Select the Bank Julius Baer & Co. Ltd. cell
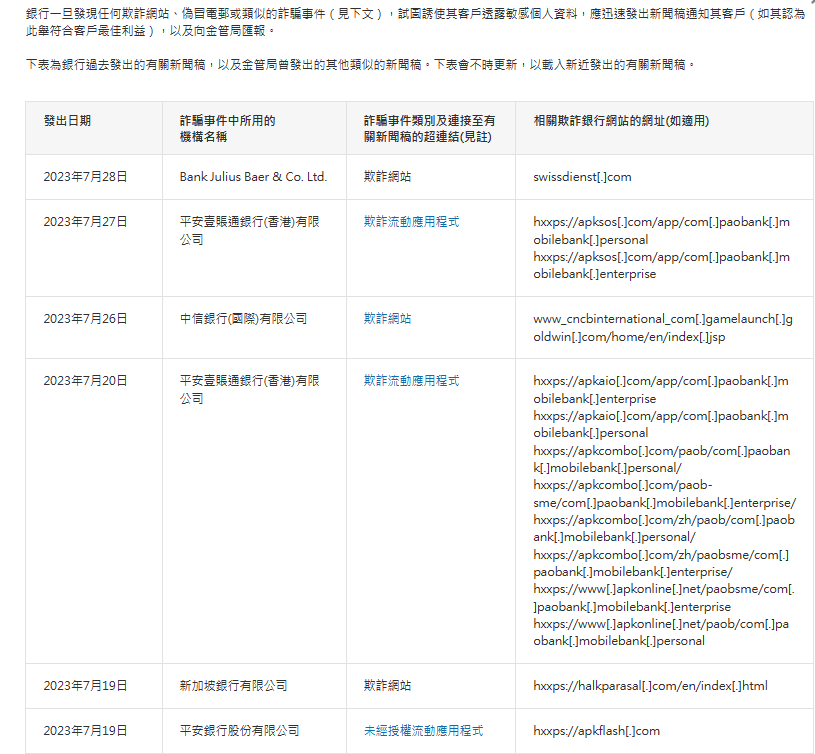 [253, 177]
